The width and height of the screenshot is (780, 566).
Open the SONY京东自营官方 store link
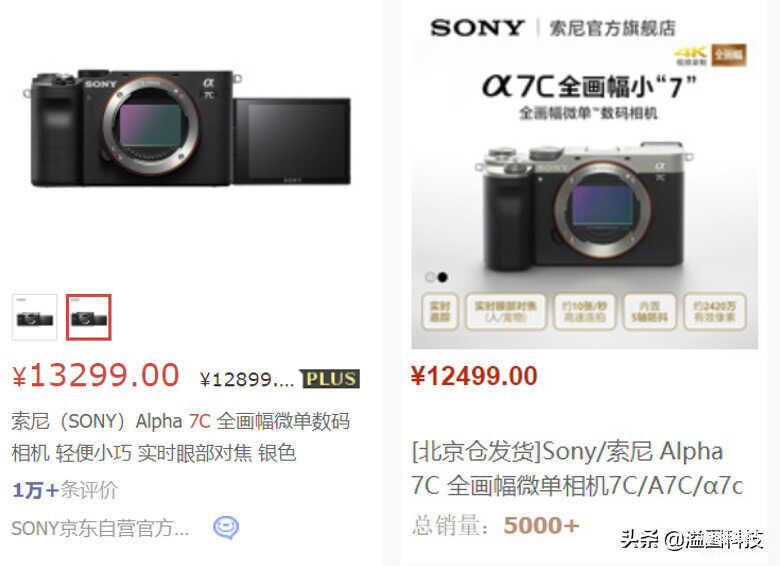(100, 528)
